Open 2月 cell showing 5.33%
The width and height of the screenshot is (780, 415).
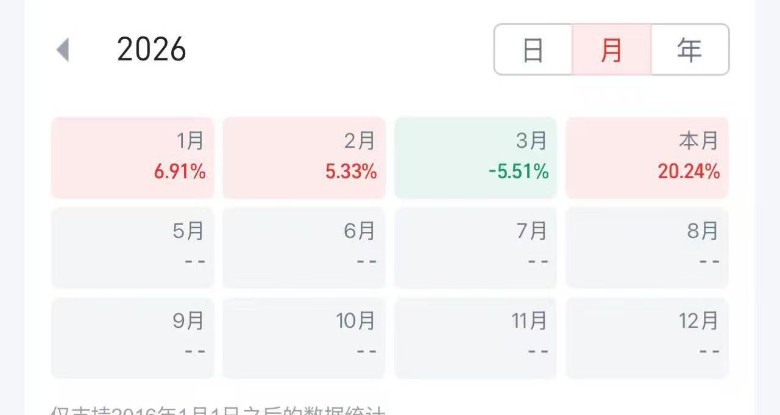(x=304, y=157)
